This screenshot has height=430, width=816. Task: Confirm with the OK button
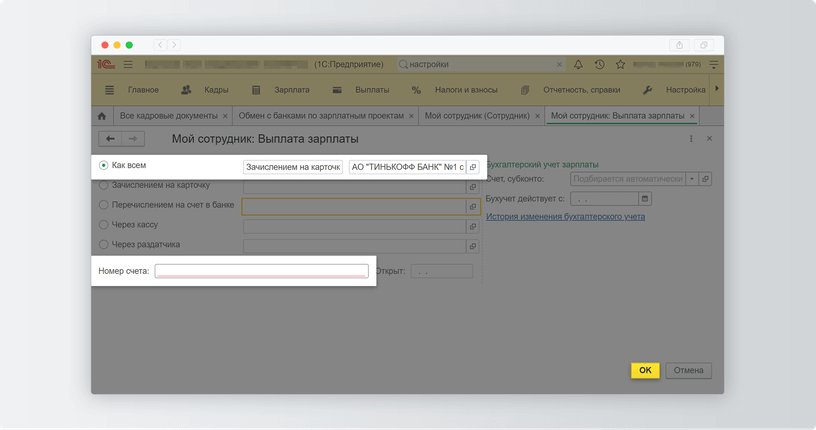pos(645,370)
